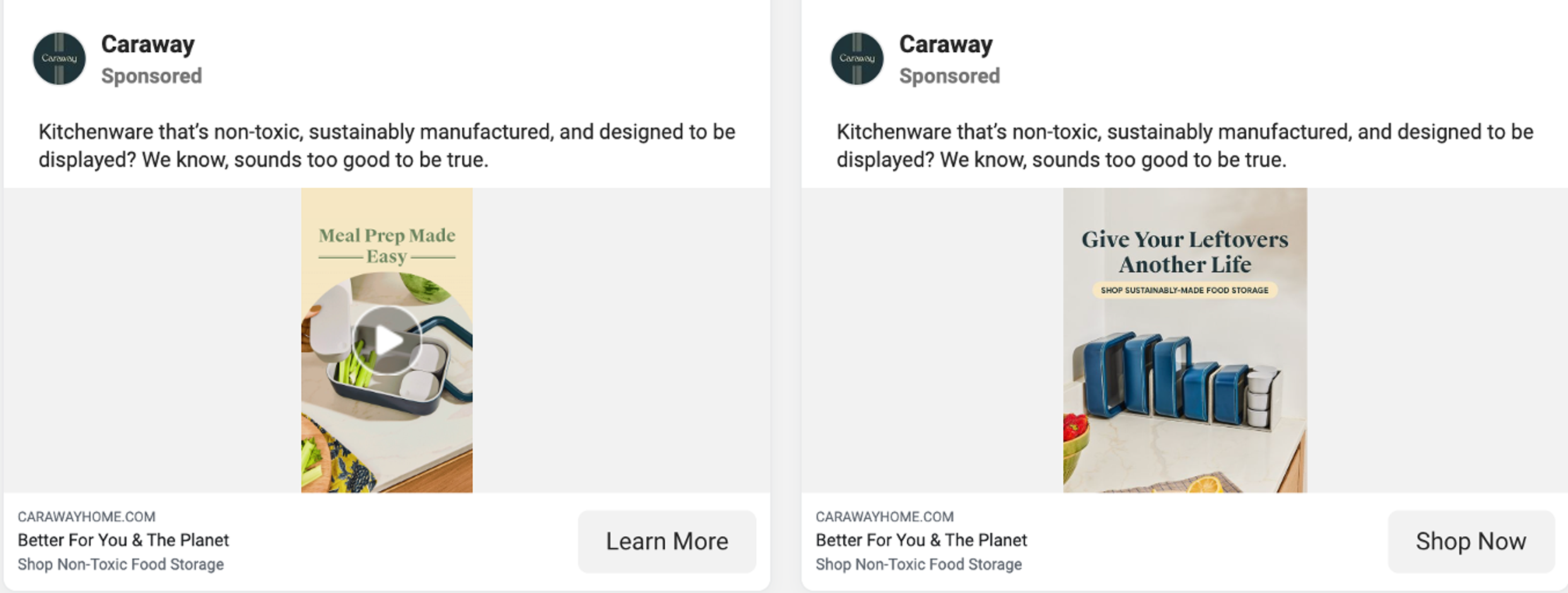This screenshot has height=593, width=1568.
Task: Click the Caraway logo on the left ad
Action: coord(59,58)
